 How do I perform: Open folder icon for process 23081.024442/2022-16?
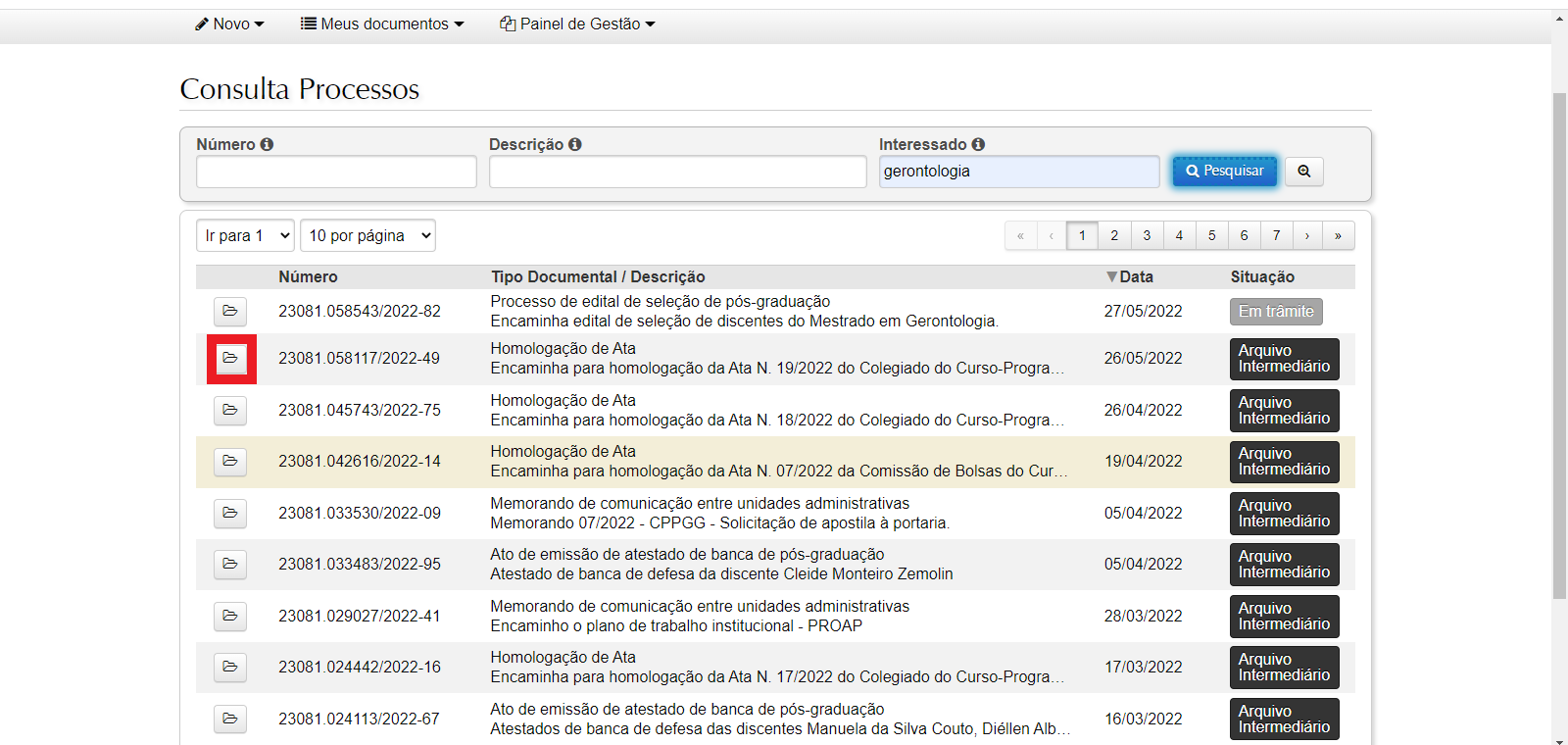[230, 668]
